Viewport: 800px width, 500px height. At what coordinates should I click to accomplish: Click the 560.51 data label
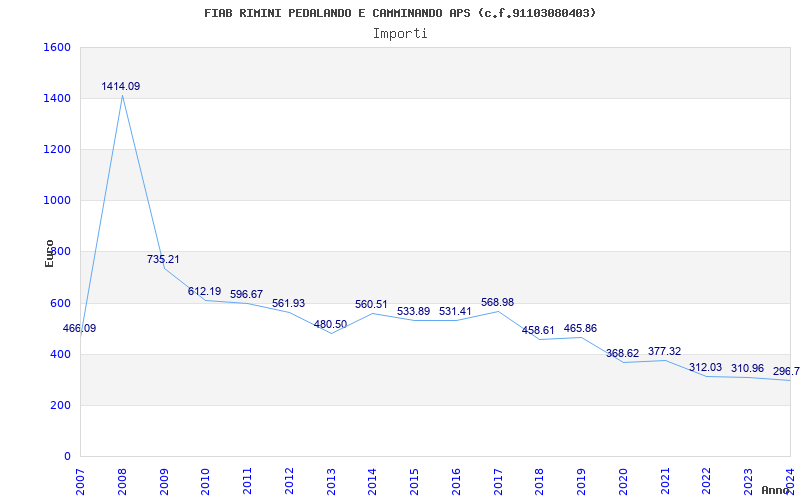(371, 304)
